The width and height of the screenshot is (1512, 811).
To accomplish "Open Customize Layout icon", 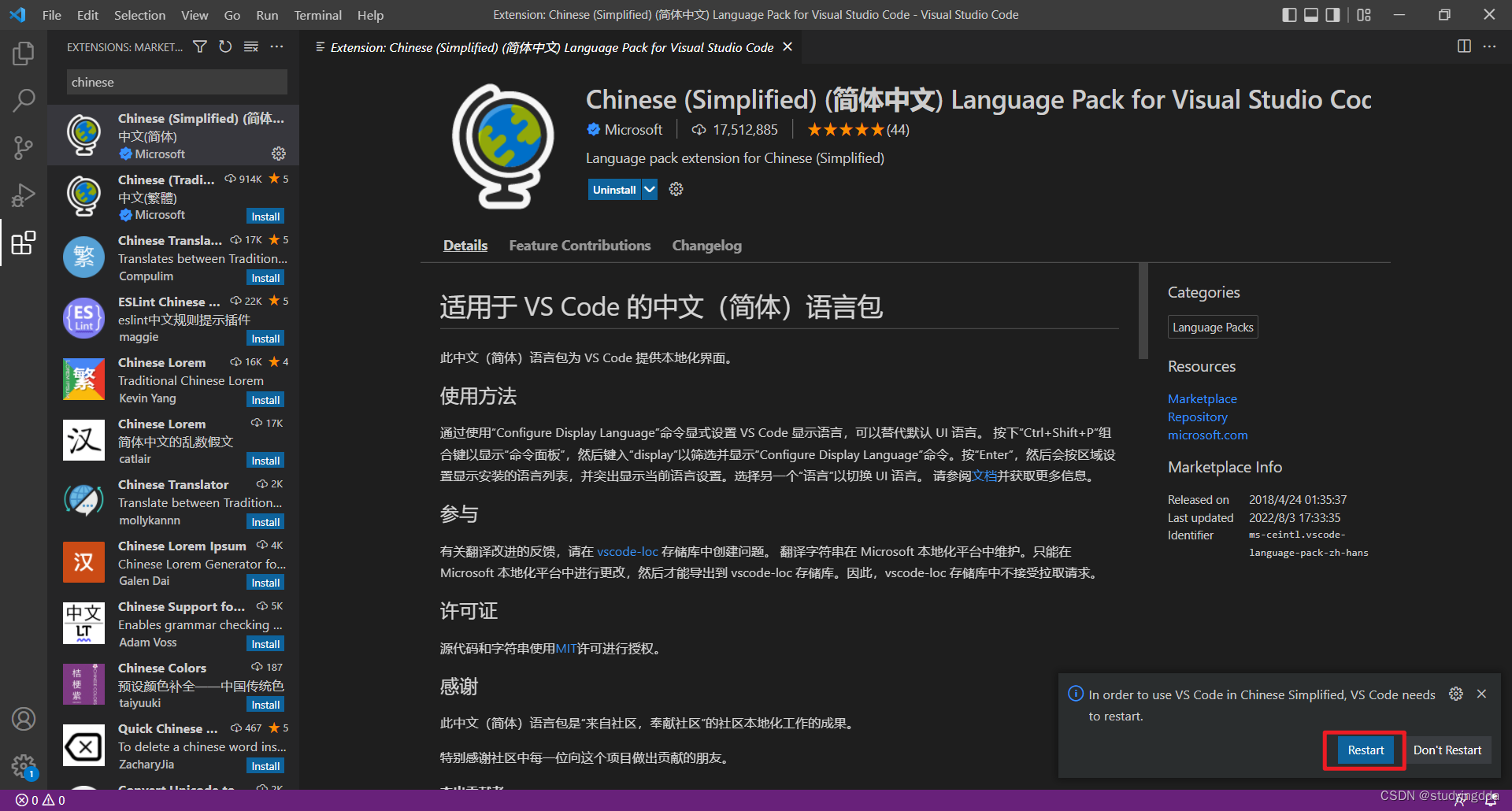I will coord(1364,15).
